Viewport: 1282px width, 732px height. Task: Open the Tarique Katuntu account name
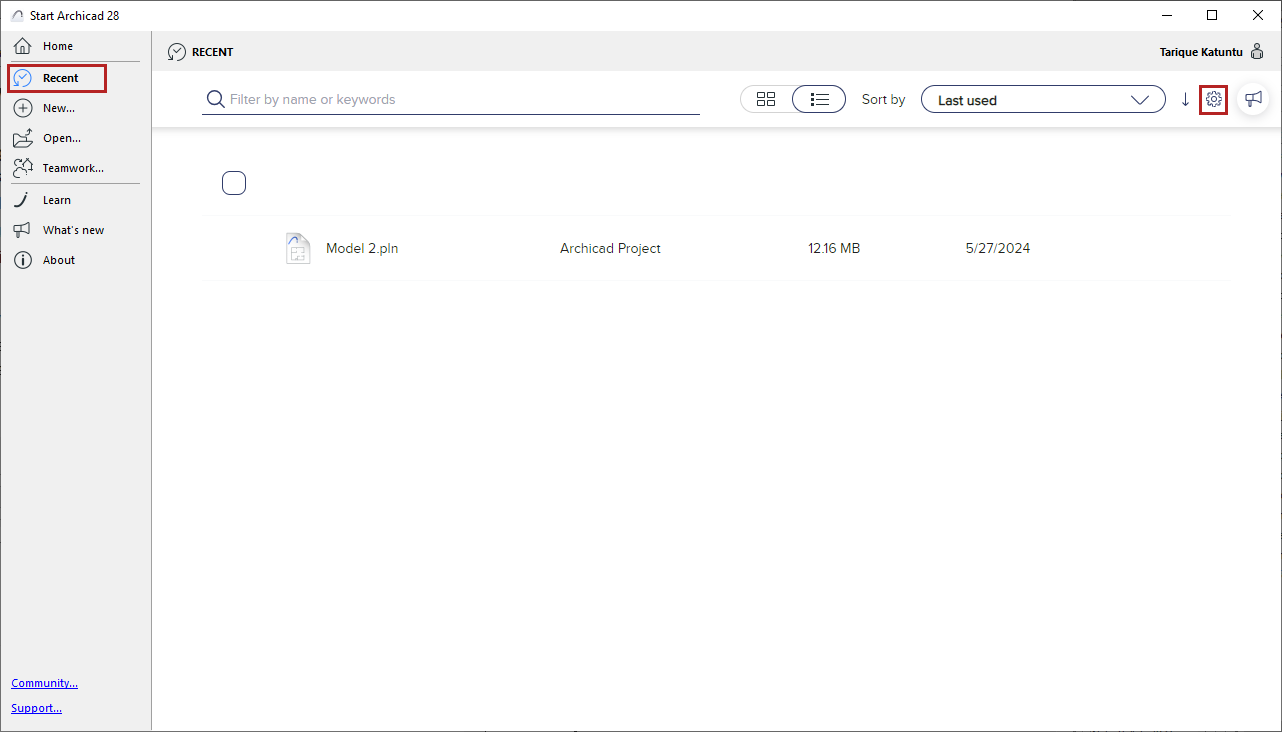[x=1200, y=52]
